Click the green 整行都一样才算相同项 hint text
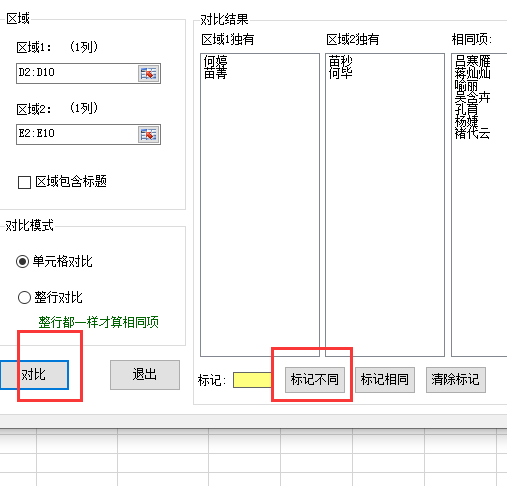The width and height of the screenshot is (507, 486). (98, 322)
